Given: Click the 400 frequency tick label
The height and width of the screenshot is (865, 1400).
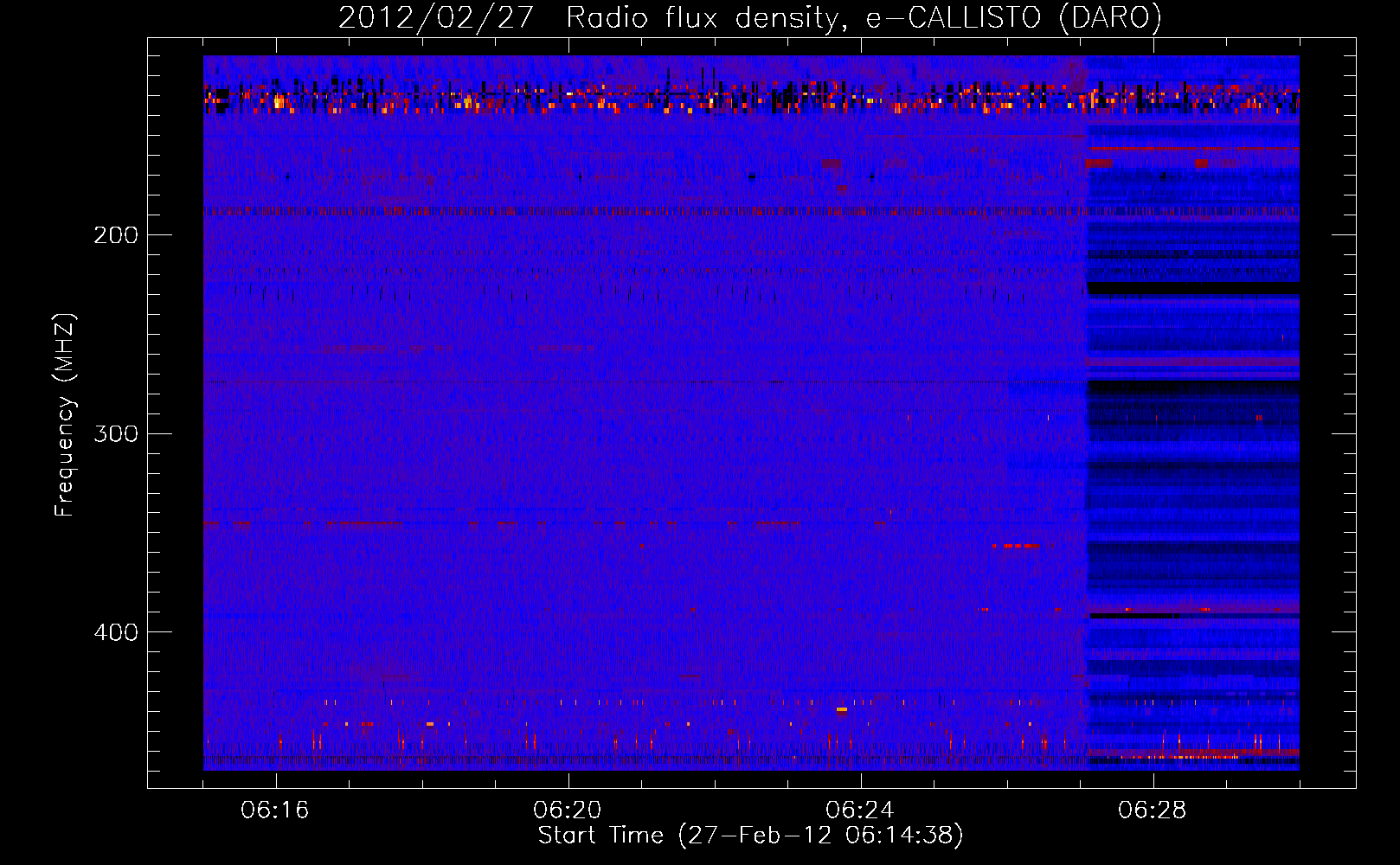Looking at the screenshot, I should pyautogui.click(x=116, y=632).
